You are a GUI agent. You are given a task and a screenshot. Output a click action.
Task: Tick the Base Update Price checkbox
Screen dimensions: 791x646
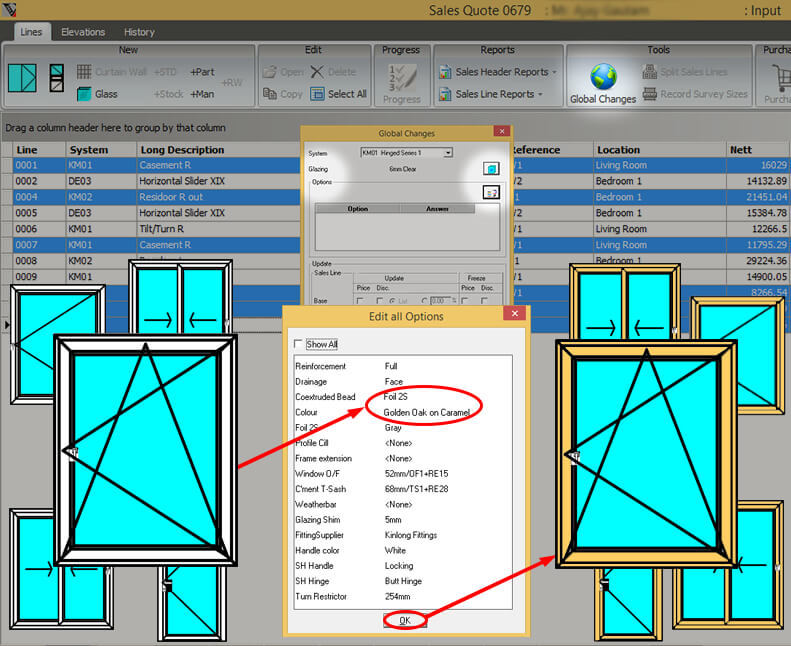[x=361, y=300]
